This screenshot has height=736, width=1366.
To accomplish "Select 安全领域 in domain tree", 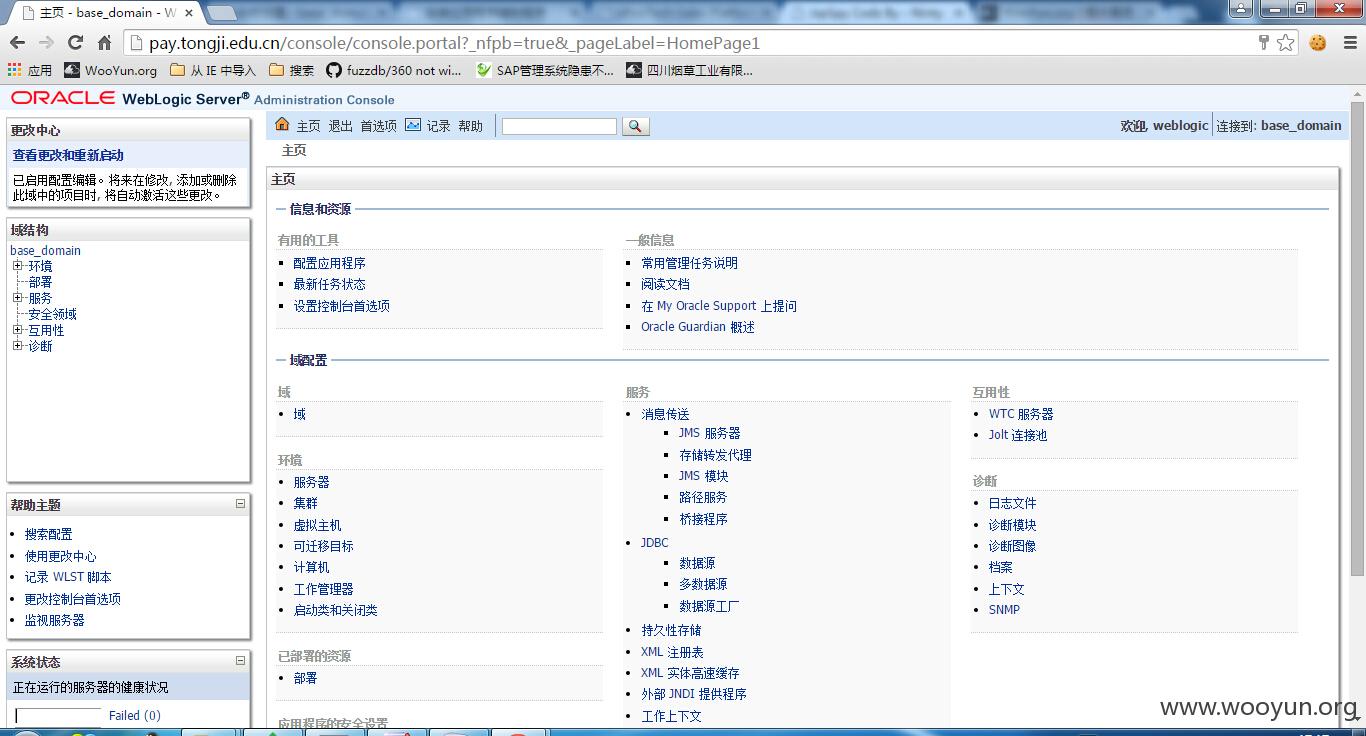I will point(52,314).
